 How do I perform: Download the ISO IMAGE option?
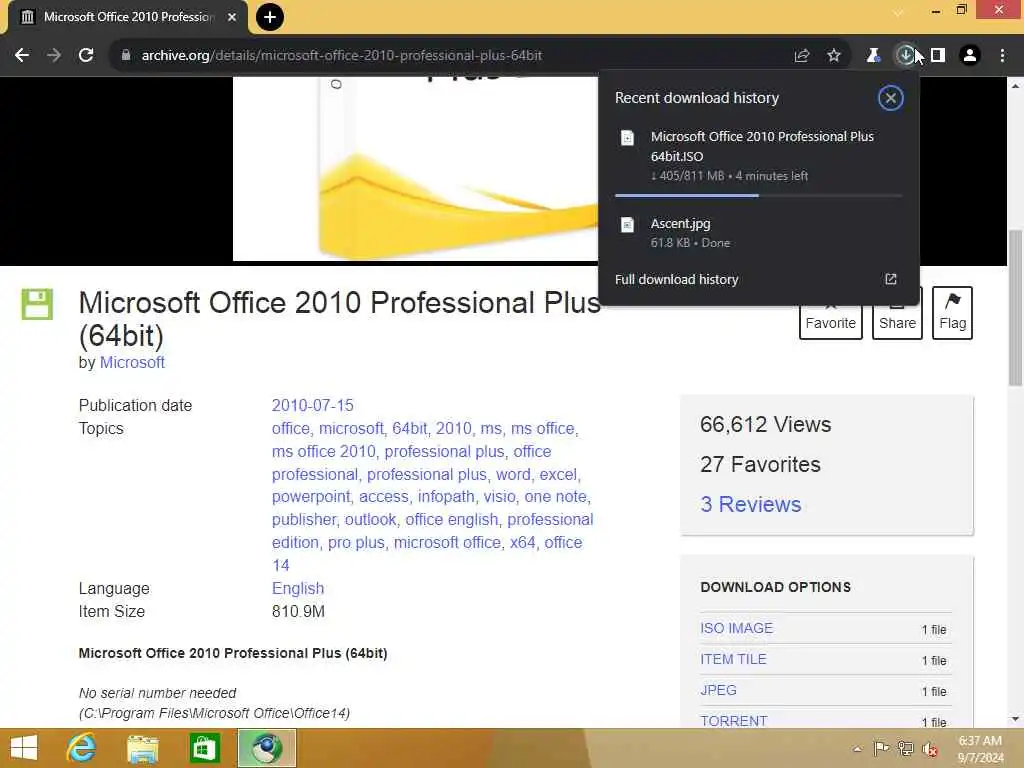click(736, 628)
